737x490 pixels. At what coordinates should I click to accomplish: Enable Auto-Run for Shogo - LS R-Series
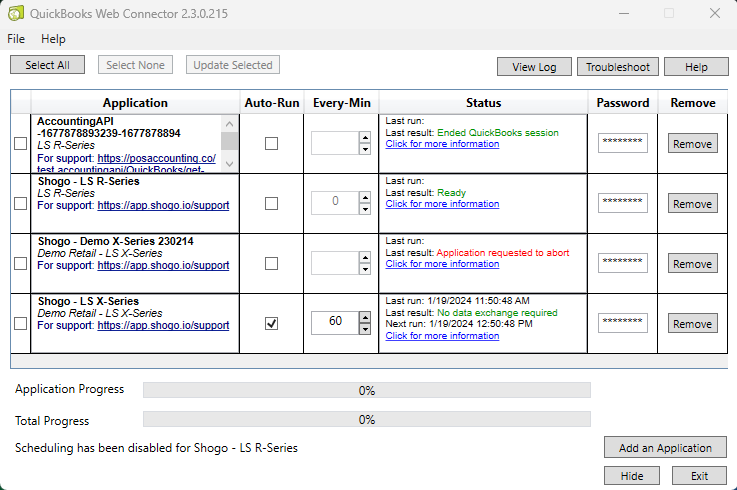[271, 204]
